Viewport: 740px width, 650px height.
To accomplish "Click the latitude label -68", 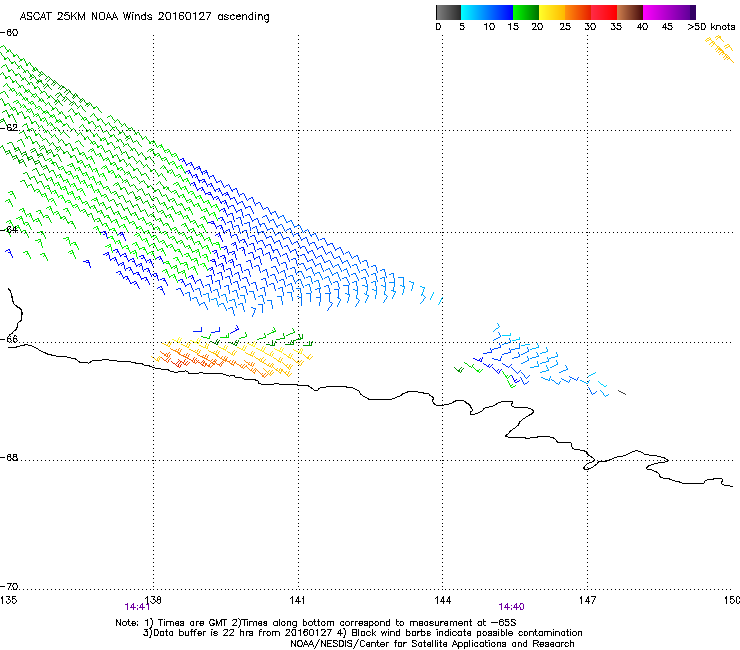I will [x=9, y=457].
